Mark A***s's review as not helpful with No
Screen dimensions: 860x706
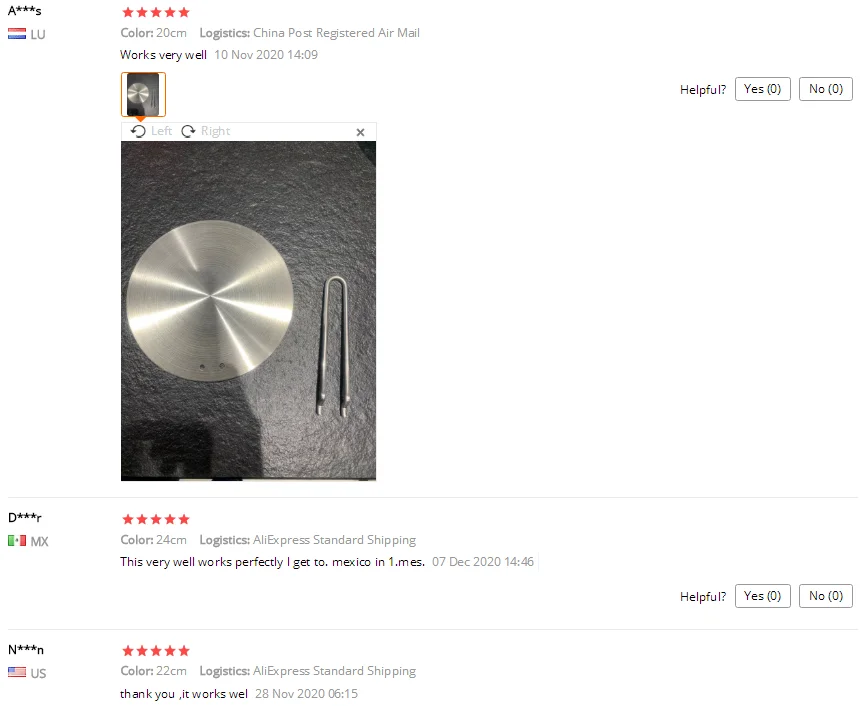coord(825,89)
